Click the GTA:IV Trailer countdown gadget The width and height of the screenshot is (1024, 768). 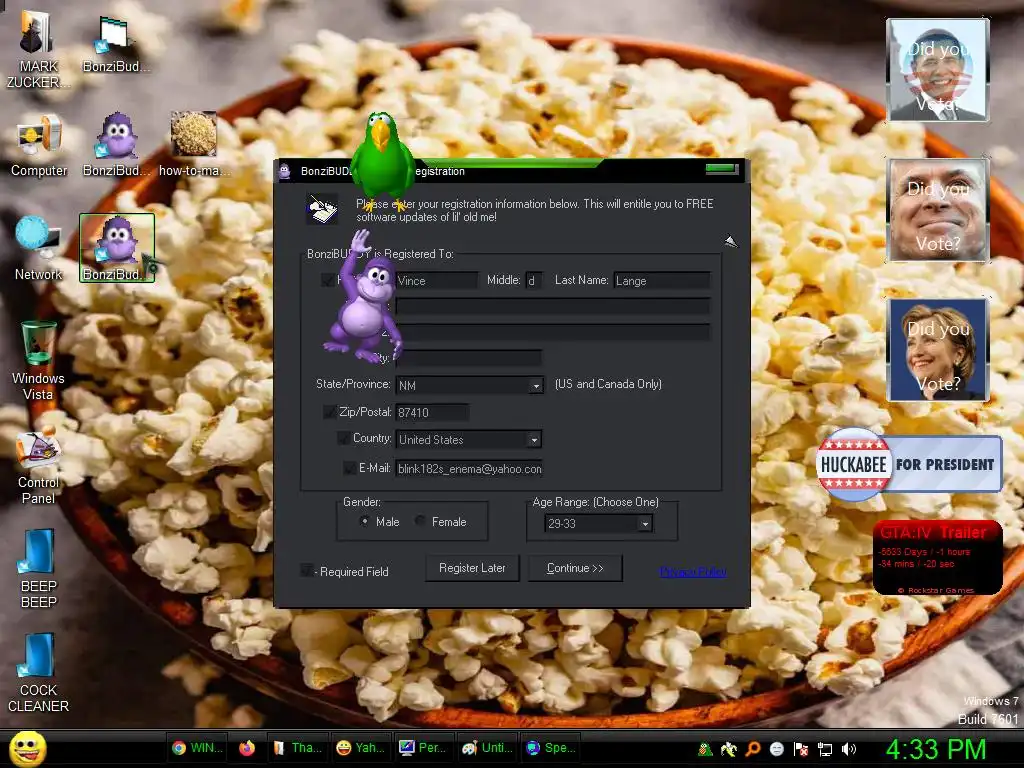937,557
